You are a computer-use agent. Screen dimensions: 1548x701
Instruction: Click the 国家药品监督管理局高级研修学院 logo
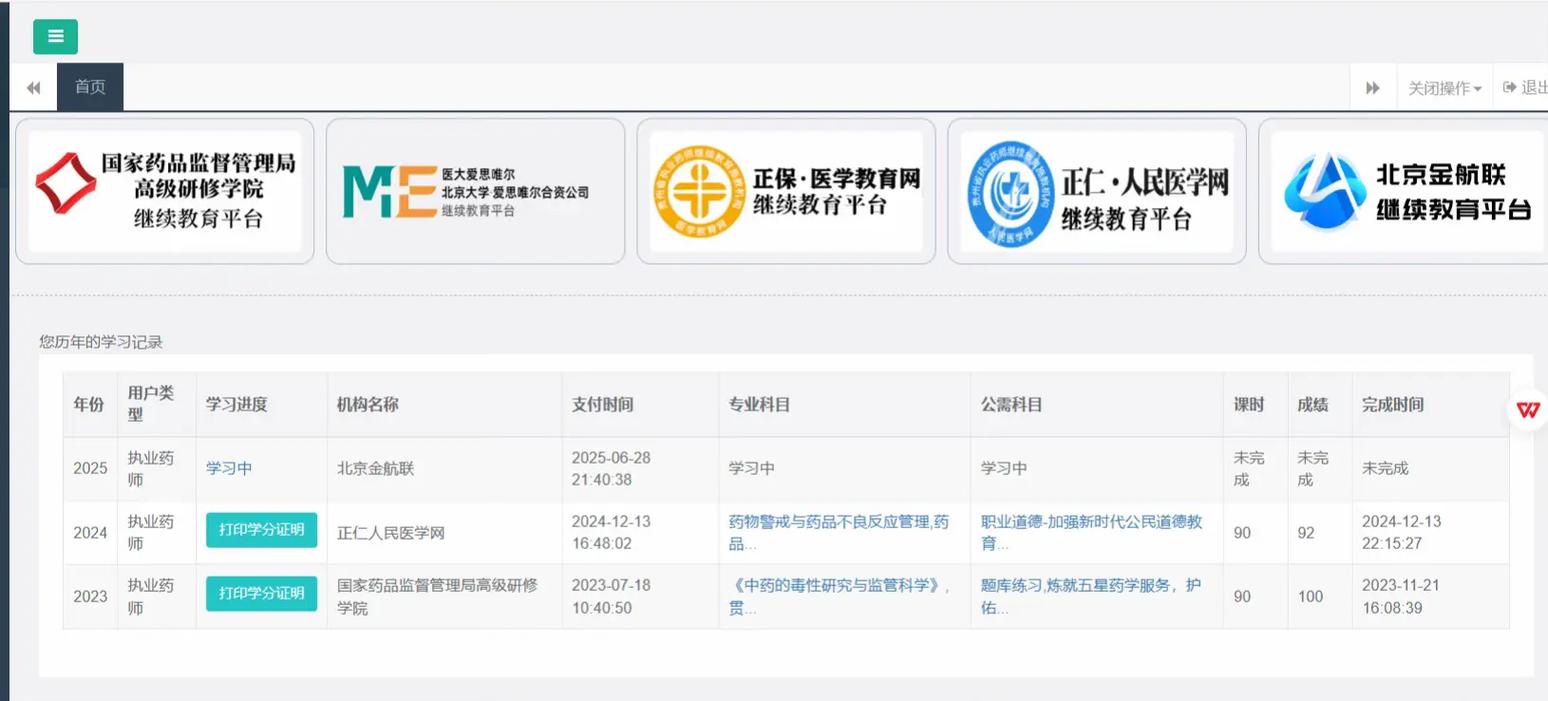[165, 190]
